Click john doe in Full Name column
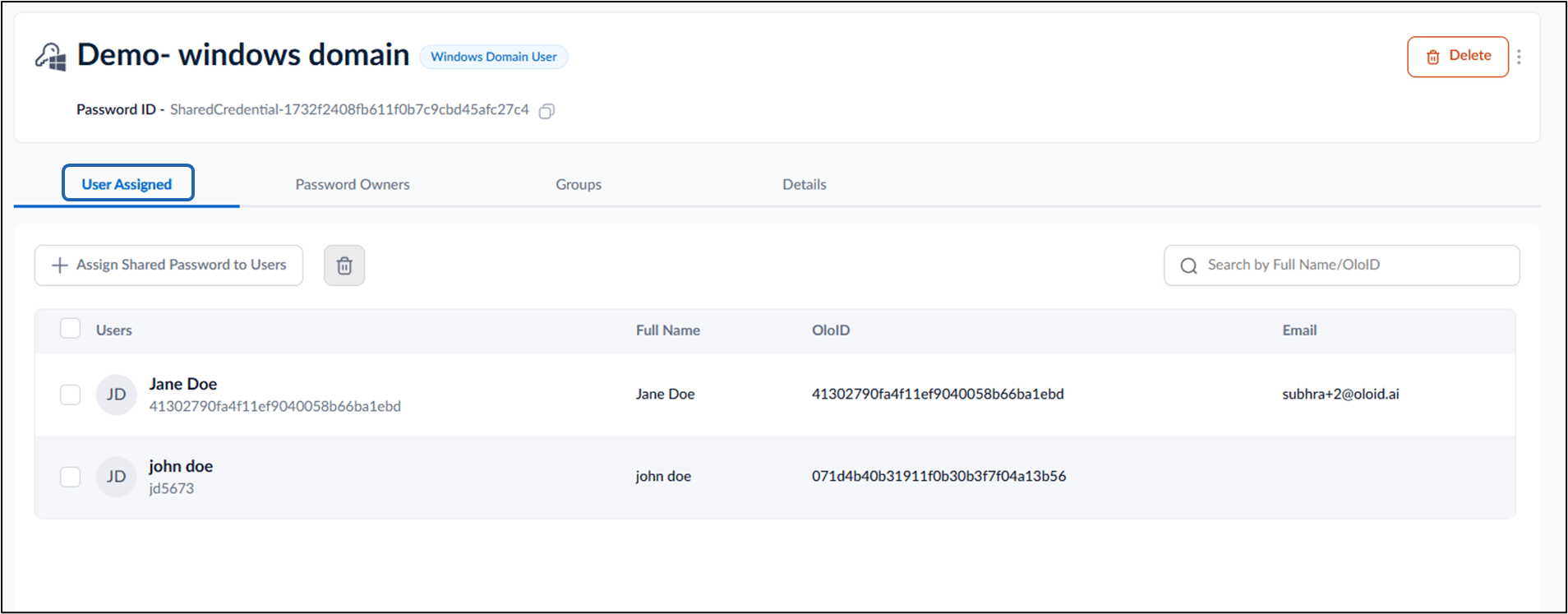 663,477
